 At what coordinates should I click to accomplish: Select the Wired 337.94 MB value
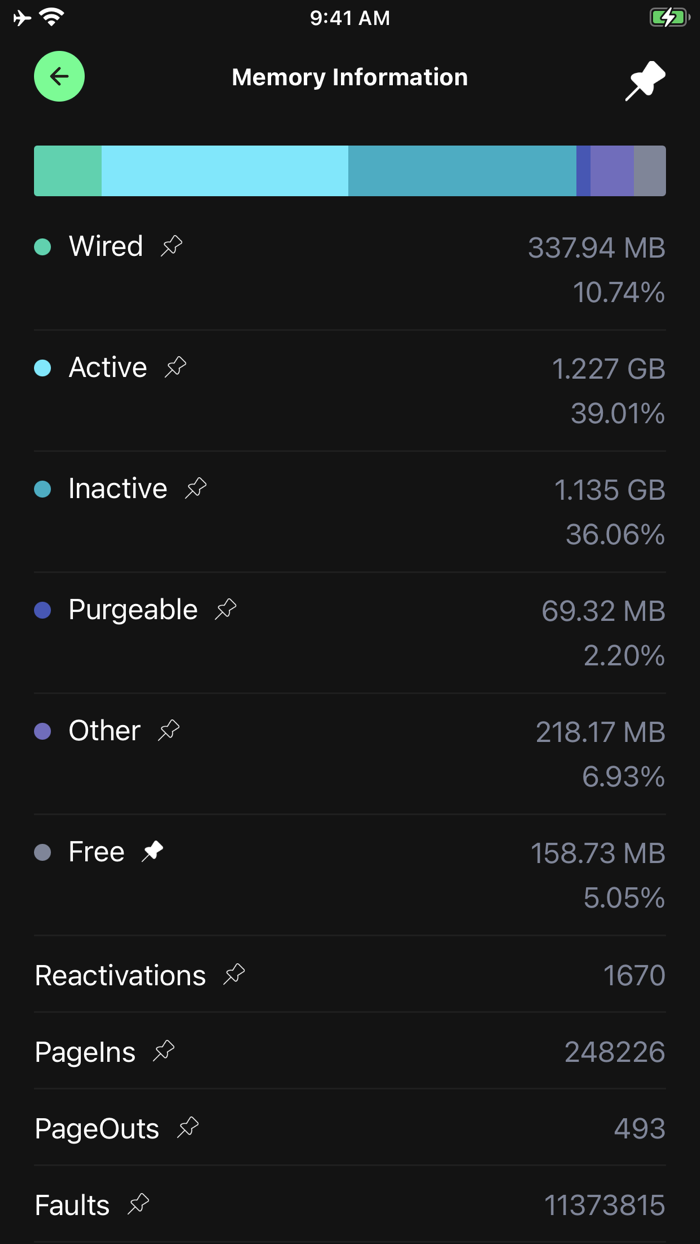[596, 247]
